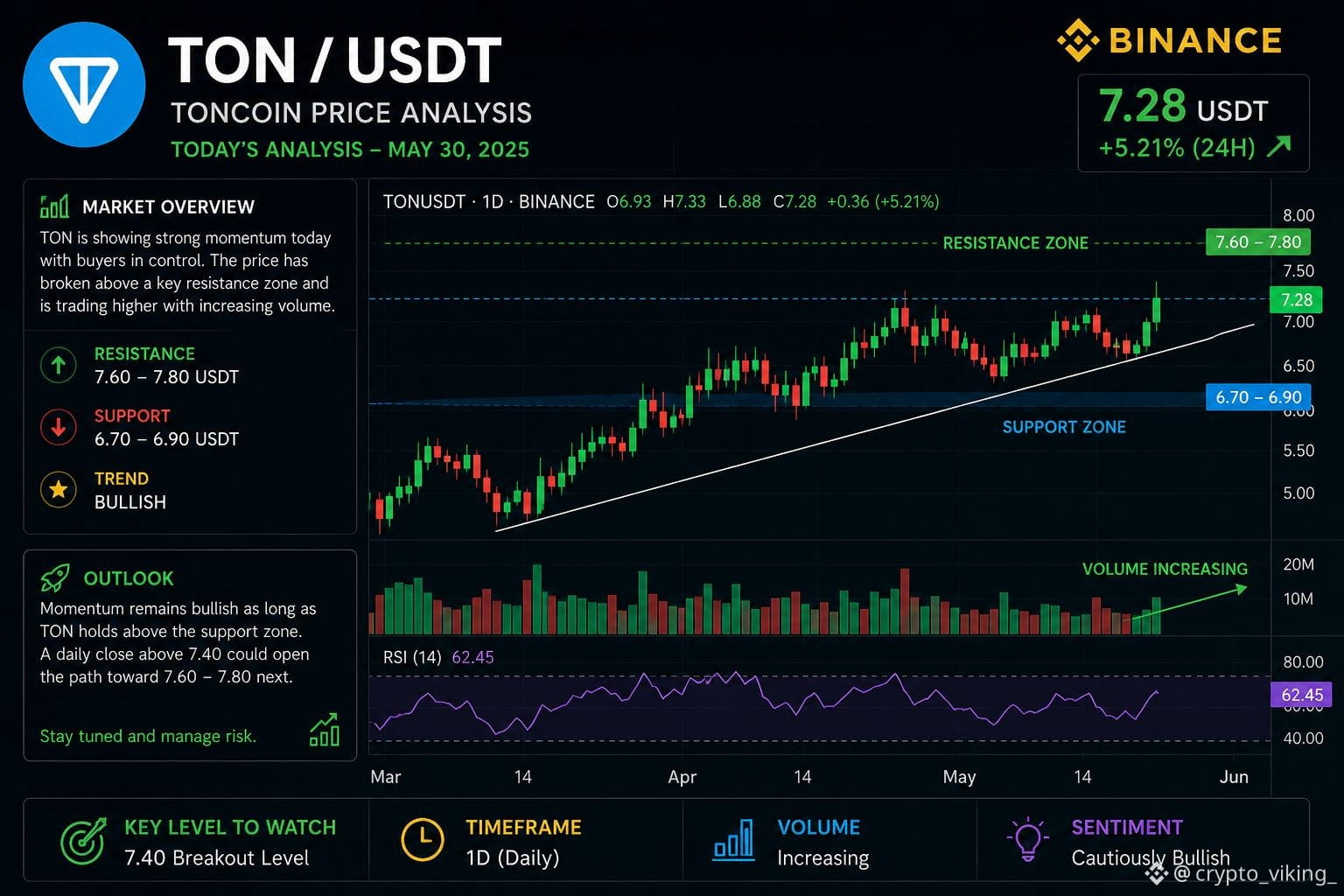Screen dimensions: 1344x896
Task: Click the blue Toncoin logo
Action: point(84,86)
